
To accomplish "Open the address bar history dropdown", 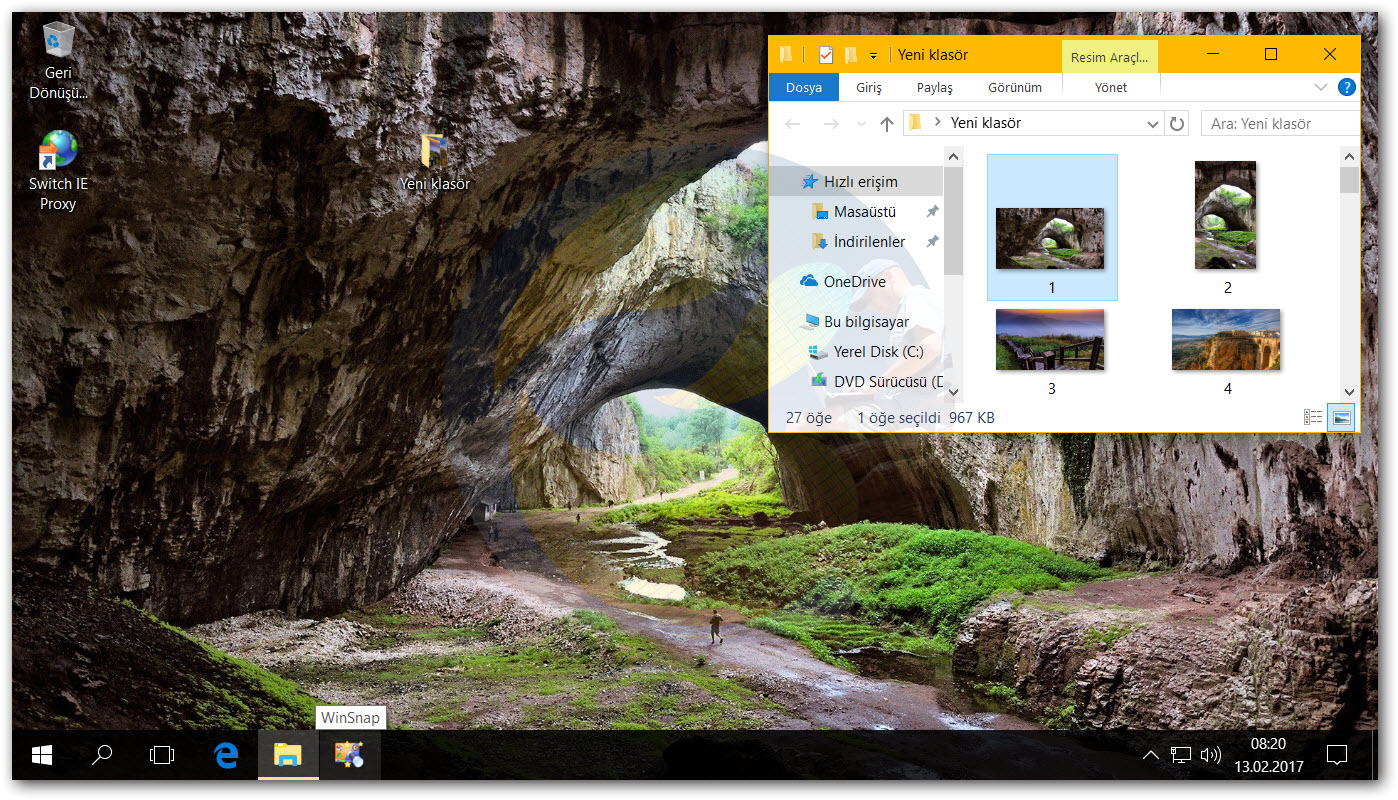I will (1153, 122).
